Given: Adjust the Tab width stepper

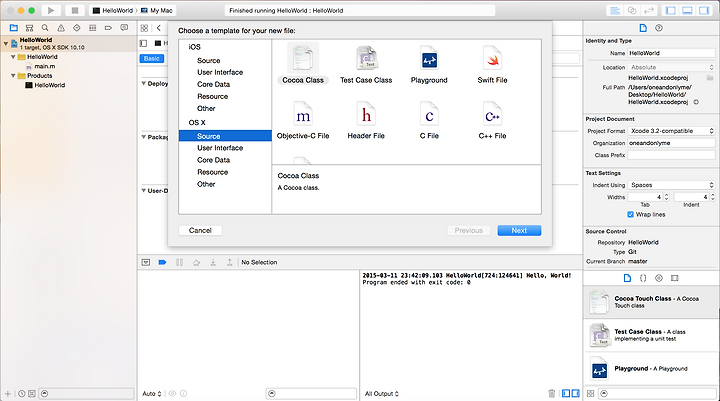Looking at the screenshot, I should [667, 197].
